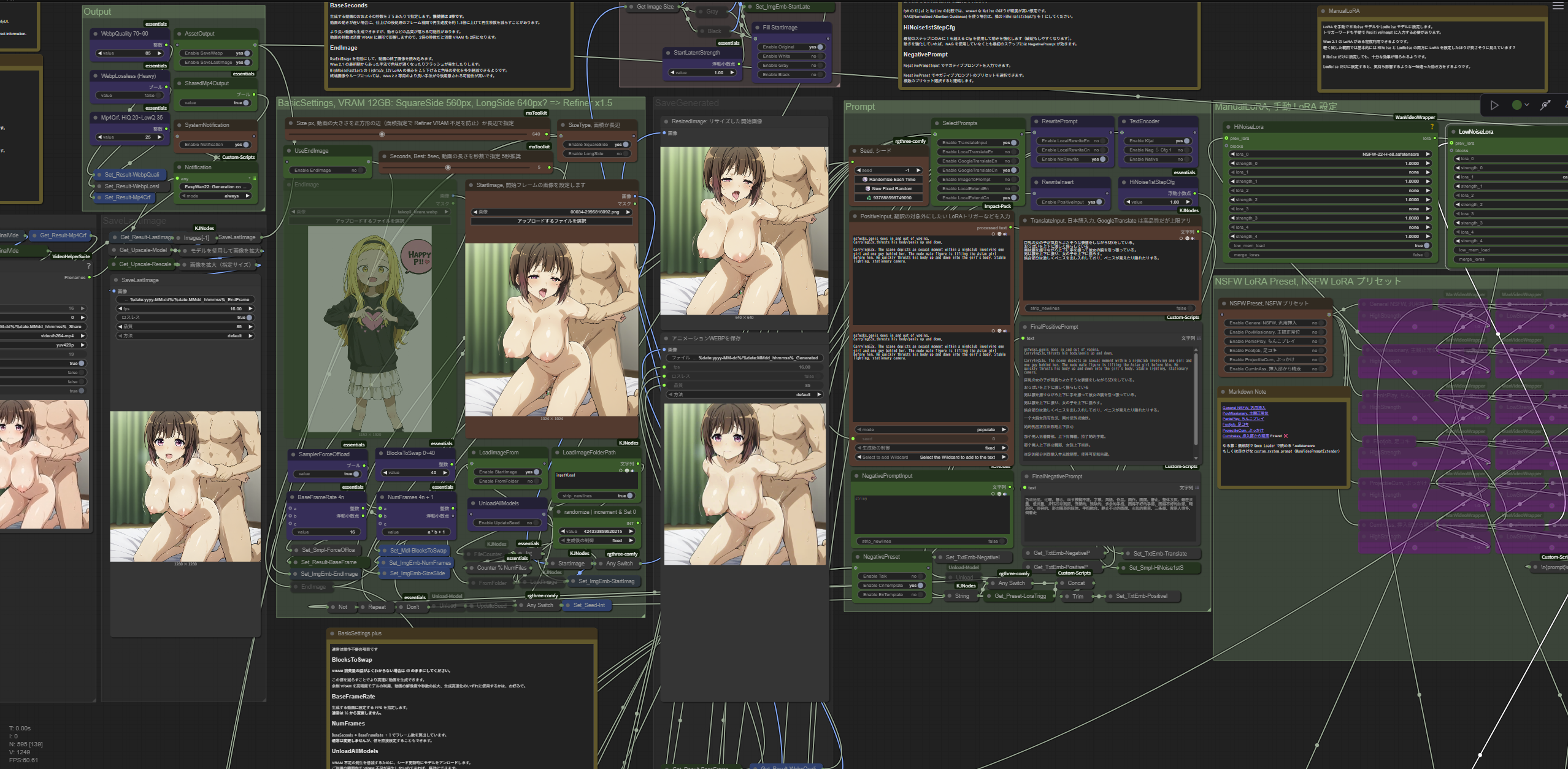Click the gear icon above TranslateInput text box
This screenshot has height=769, width=1568.
pos(1187,239)
